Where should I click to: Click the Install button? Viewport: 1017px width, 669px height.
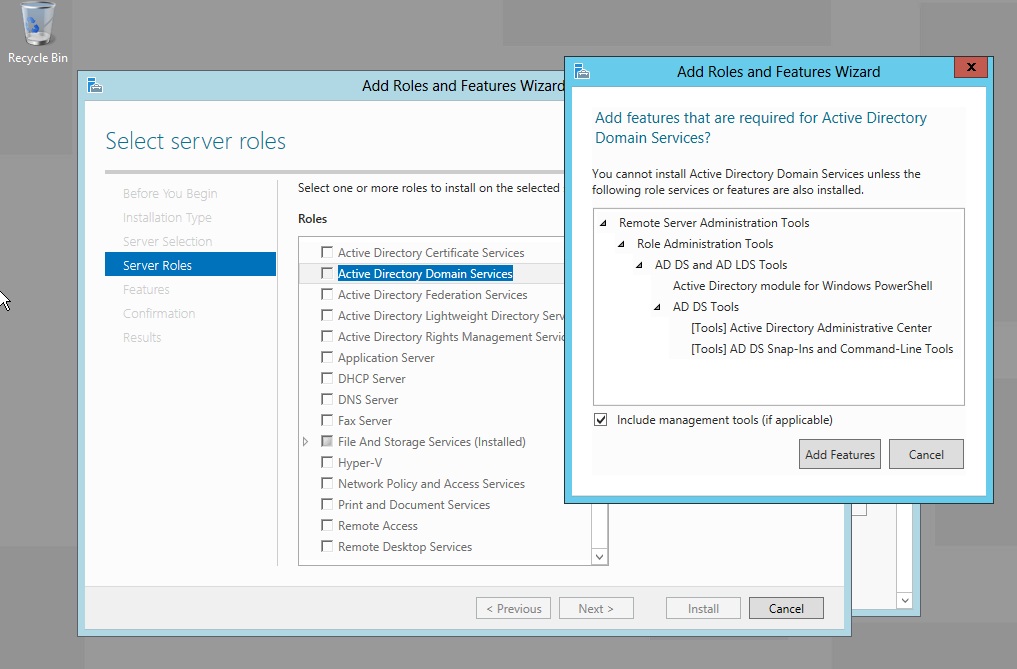[703, 609]
